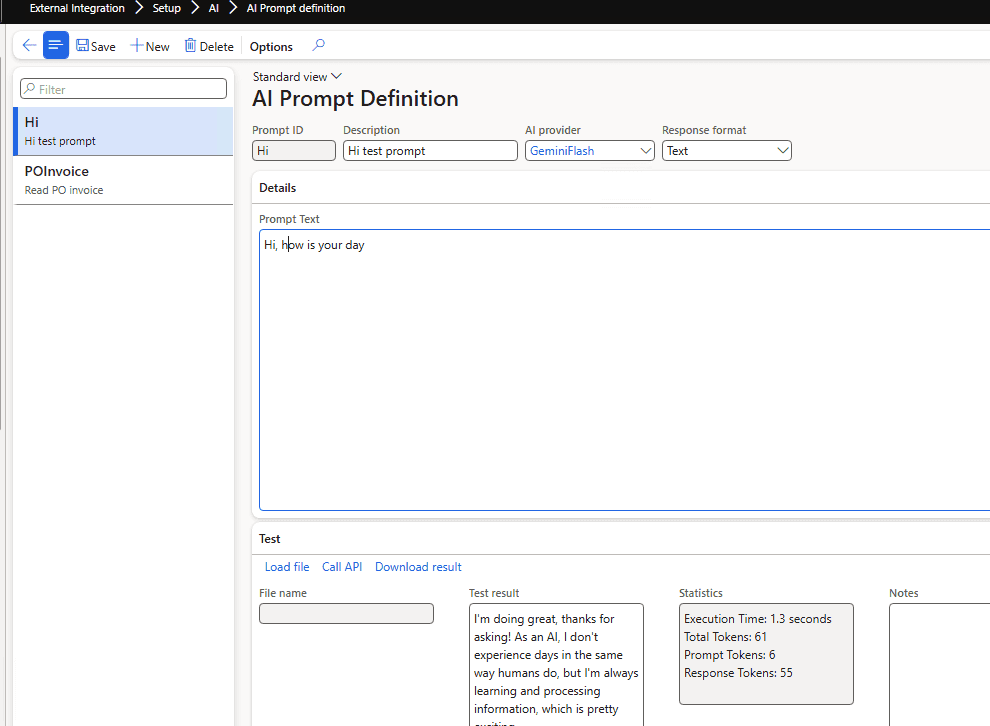Click the search magnifier icon in toolbar
The height and width of the screenshot is (726, 990).
point(319,46)
